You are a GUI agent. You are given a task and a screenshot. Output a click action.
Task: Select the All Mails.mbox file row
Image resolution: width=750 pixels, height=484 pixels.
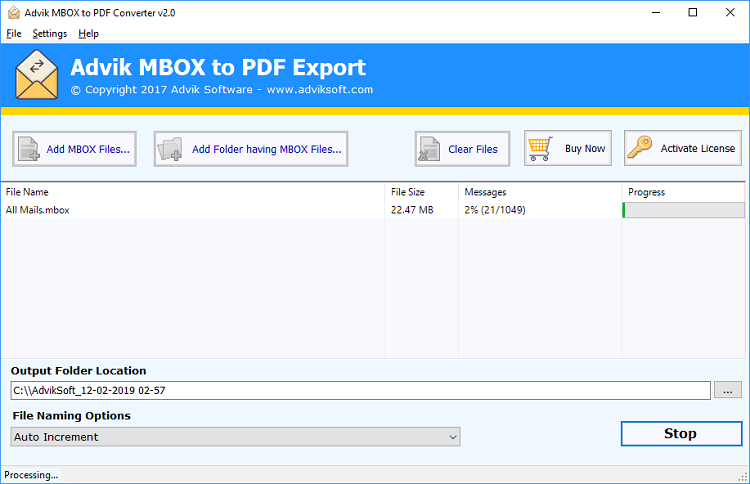373,210
